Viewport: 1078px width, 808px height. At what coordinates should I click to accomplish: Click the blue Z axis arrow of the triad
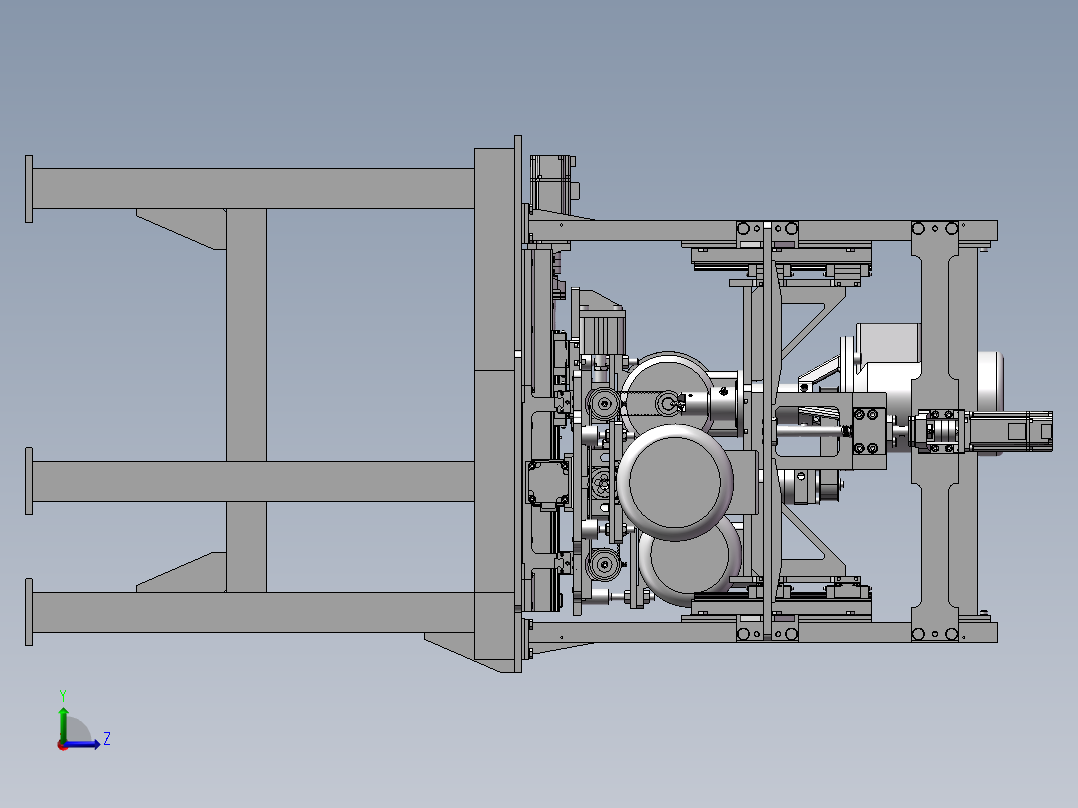tap(84, 743)
